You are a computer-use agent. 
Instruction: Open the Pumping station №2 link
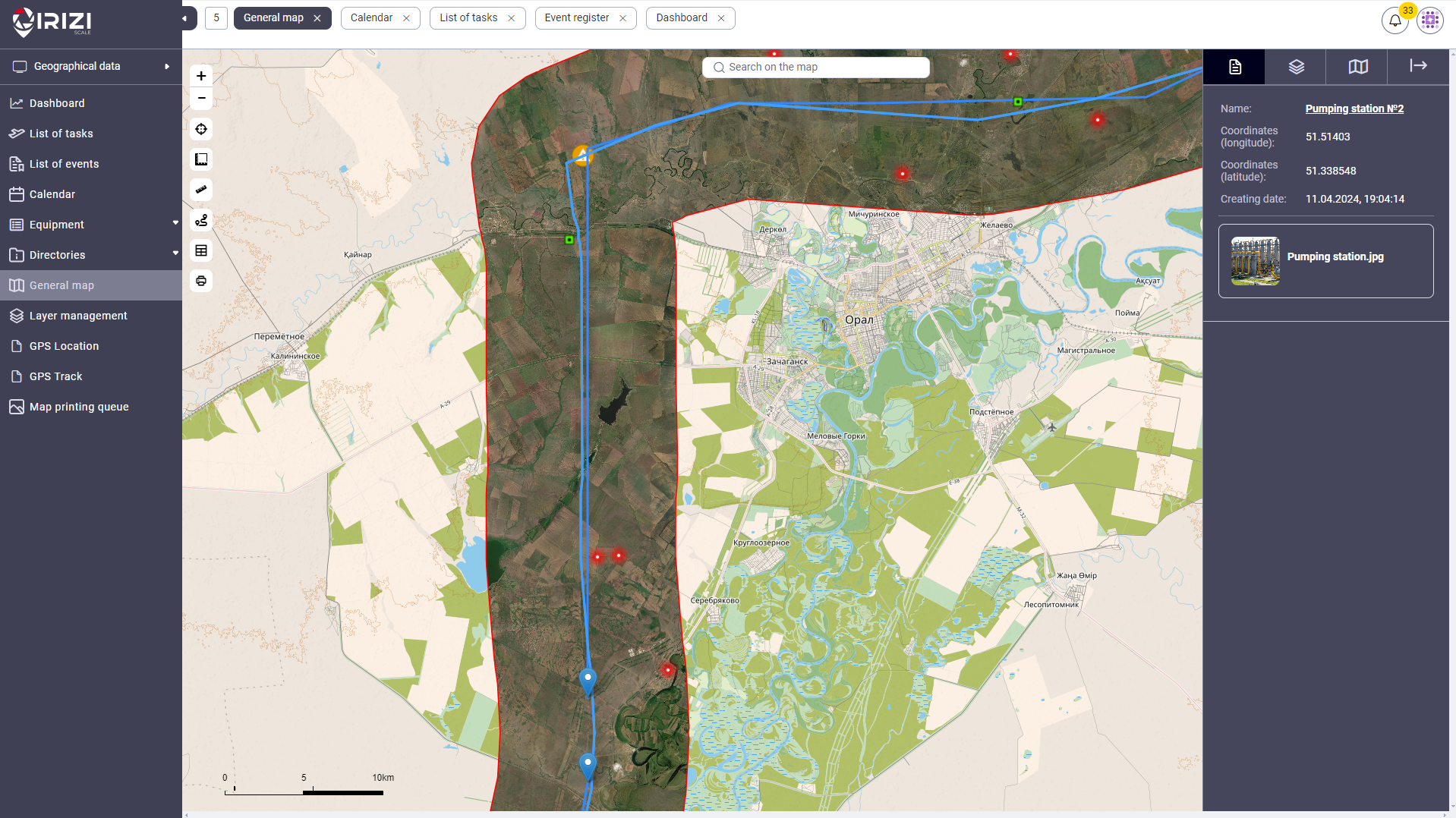tap(1354, 109)
